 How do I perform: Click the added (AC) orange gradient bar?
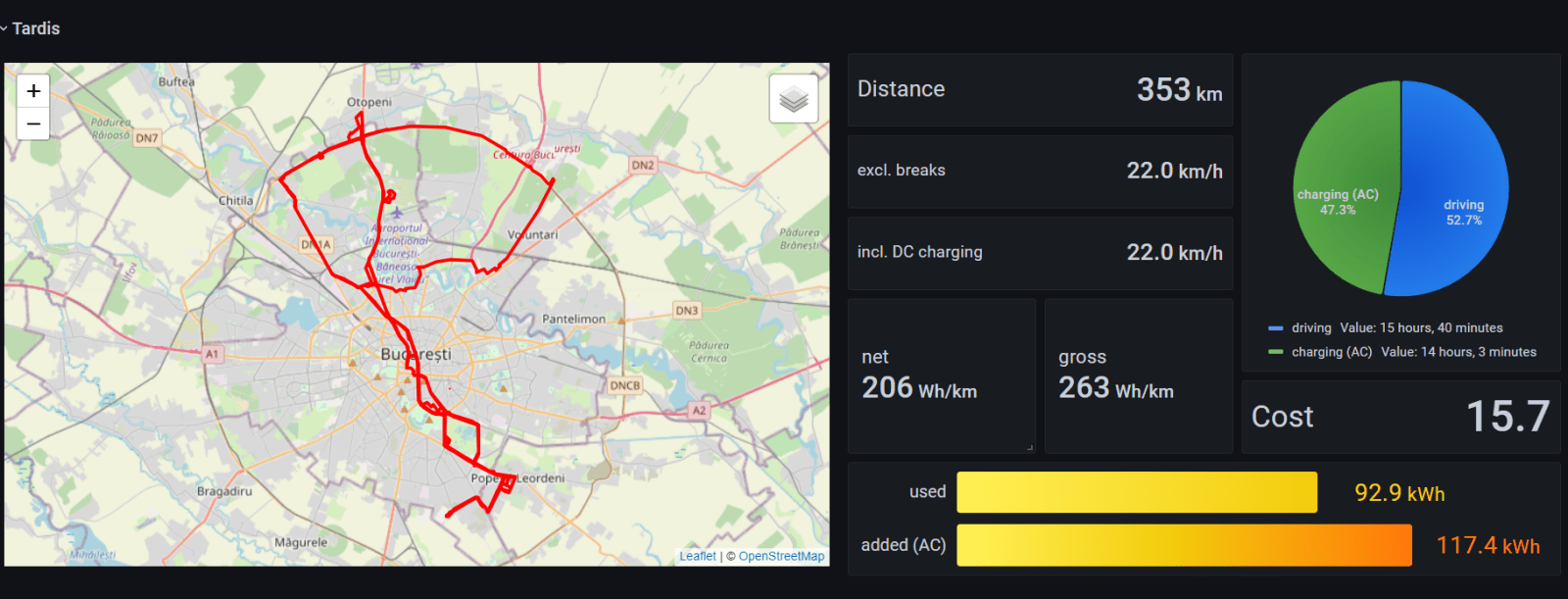[1184, 545]
